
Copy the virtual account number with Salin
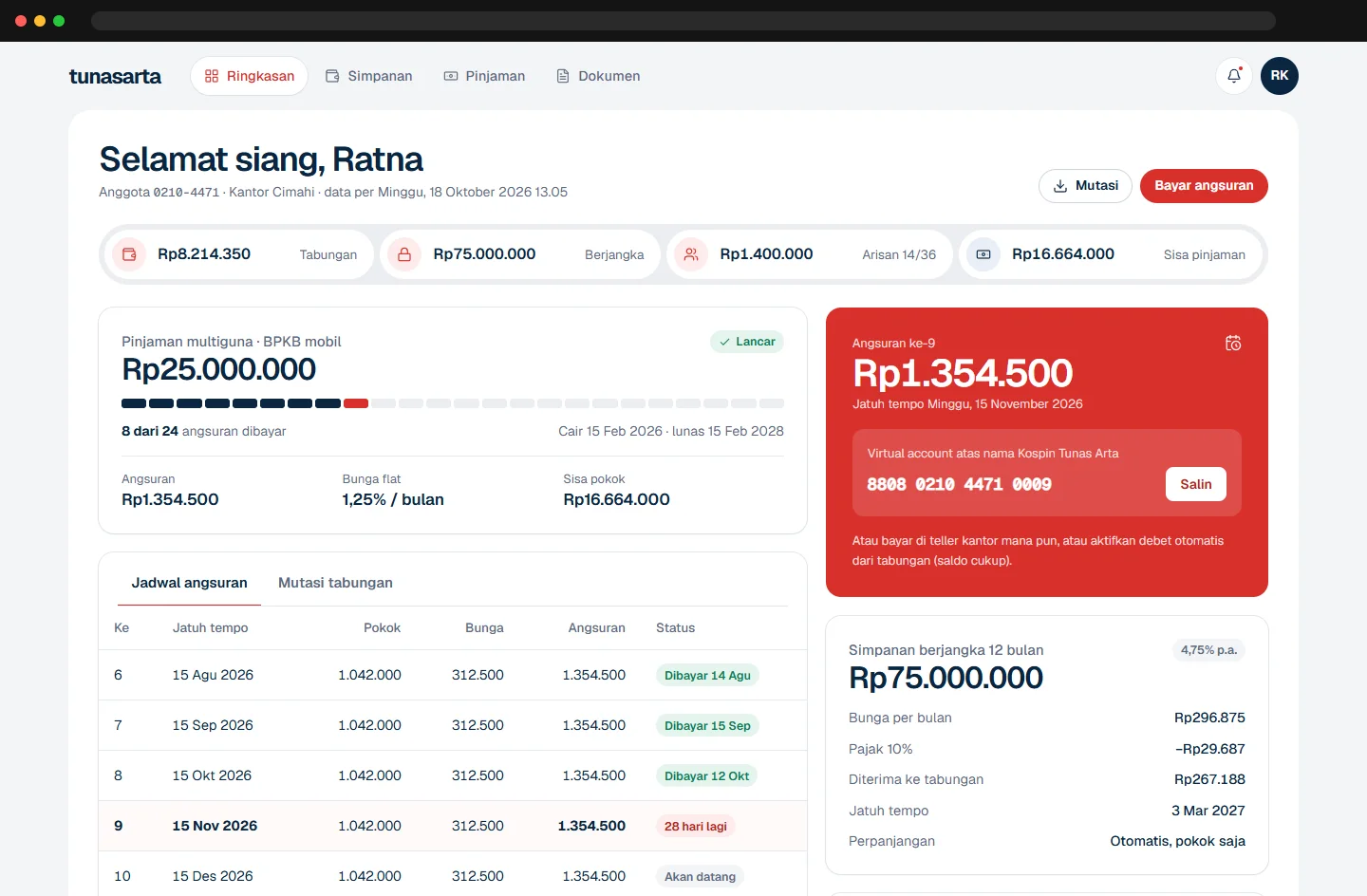pyautogui.click(x=1196, y=484)
